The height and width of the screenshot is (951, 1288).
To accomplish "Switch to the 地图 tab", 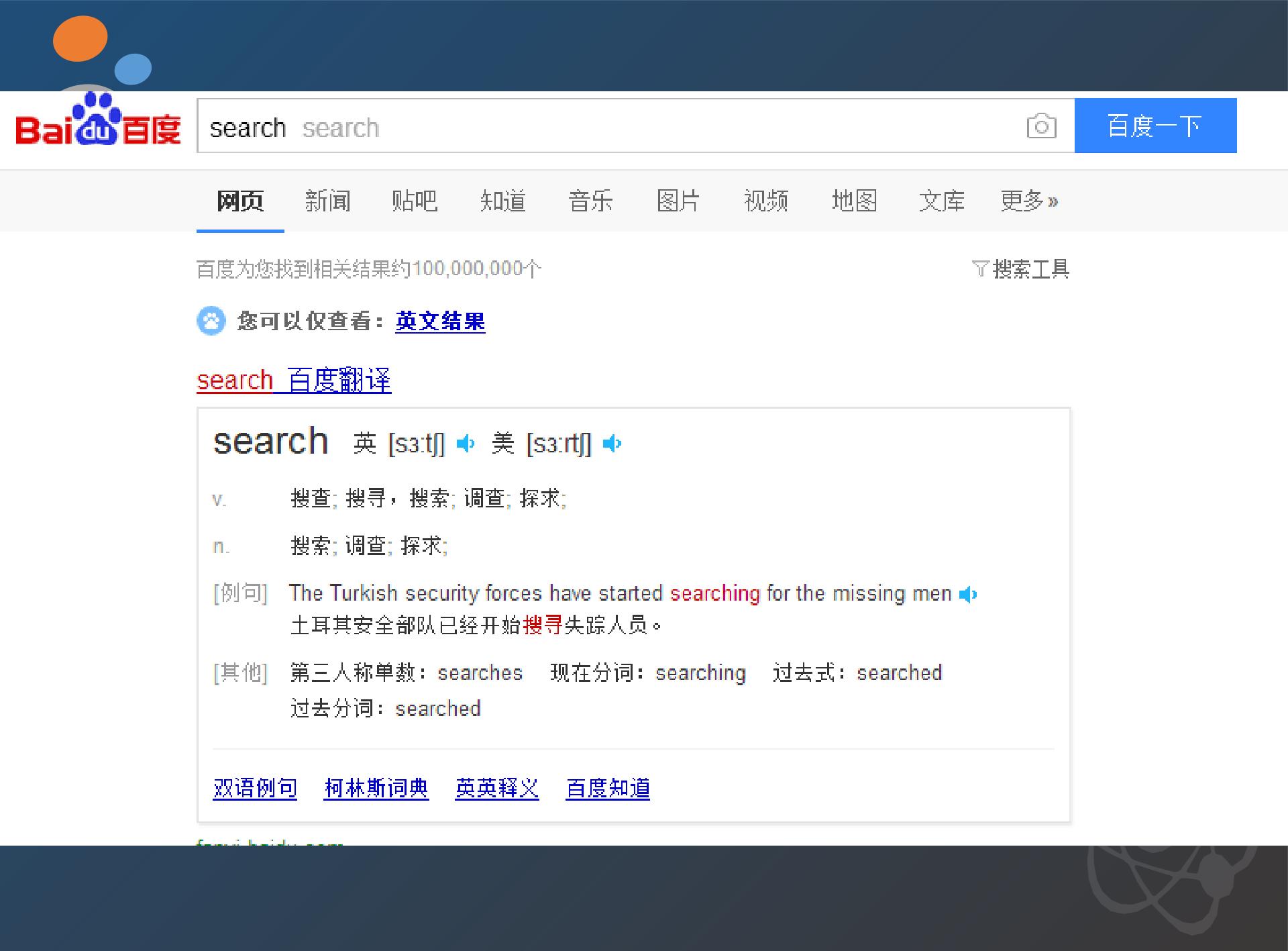I will pos(854,201).
